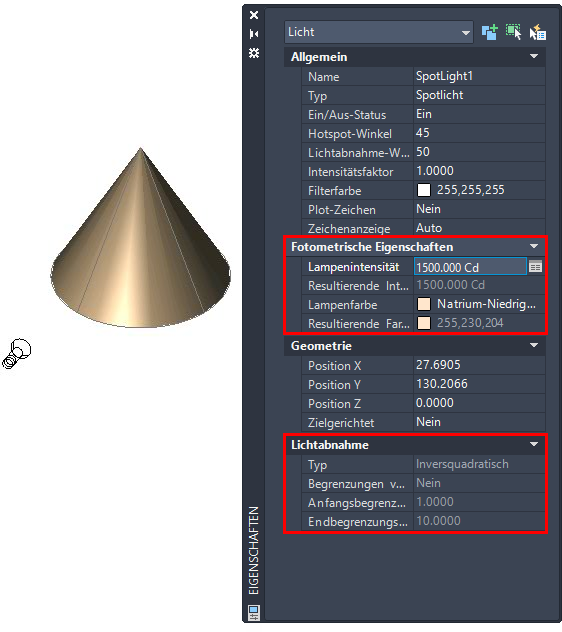Toggle PICKADD value icon

[489, 32]
